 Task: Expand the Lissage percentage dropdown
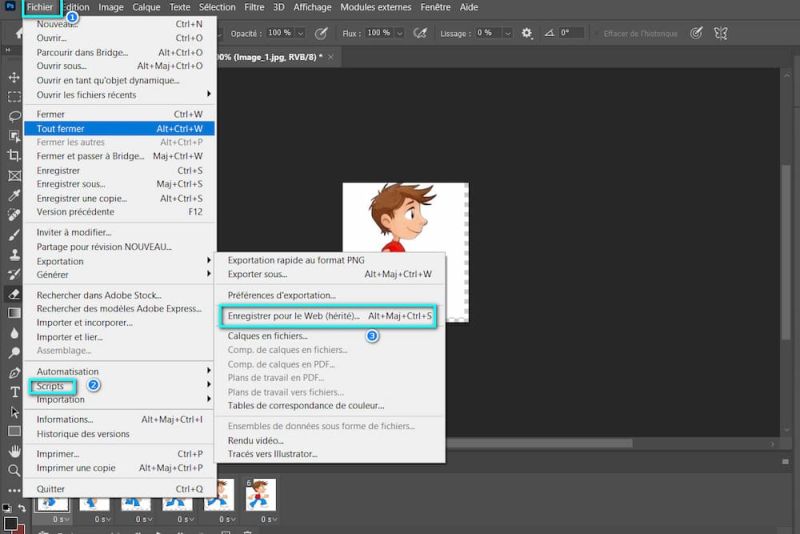(504, 33)
